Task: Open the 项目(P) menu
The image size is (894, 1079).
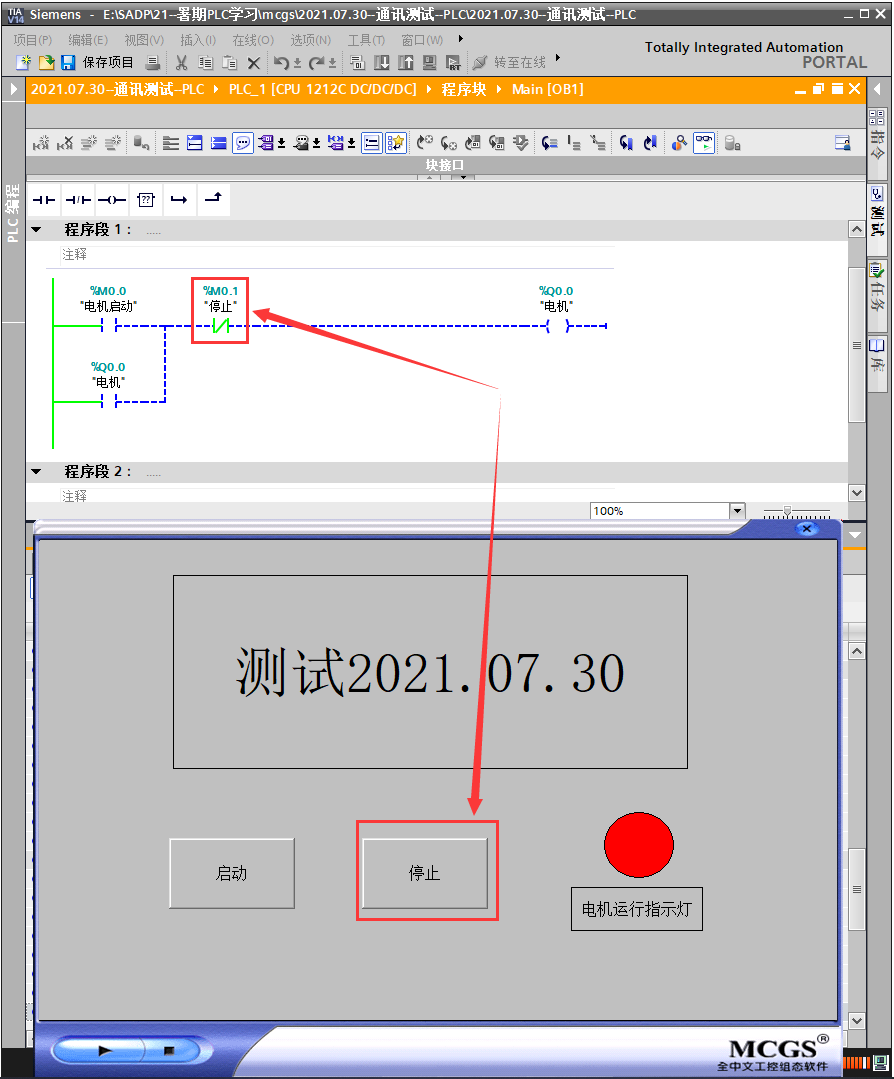Action: click(32, 40)
